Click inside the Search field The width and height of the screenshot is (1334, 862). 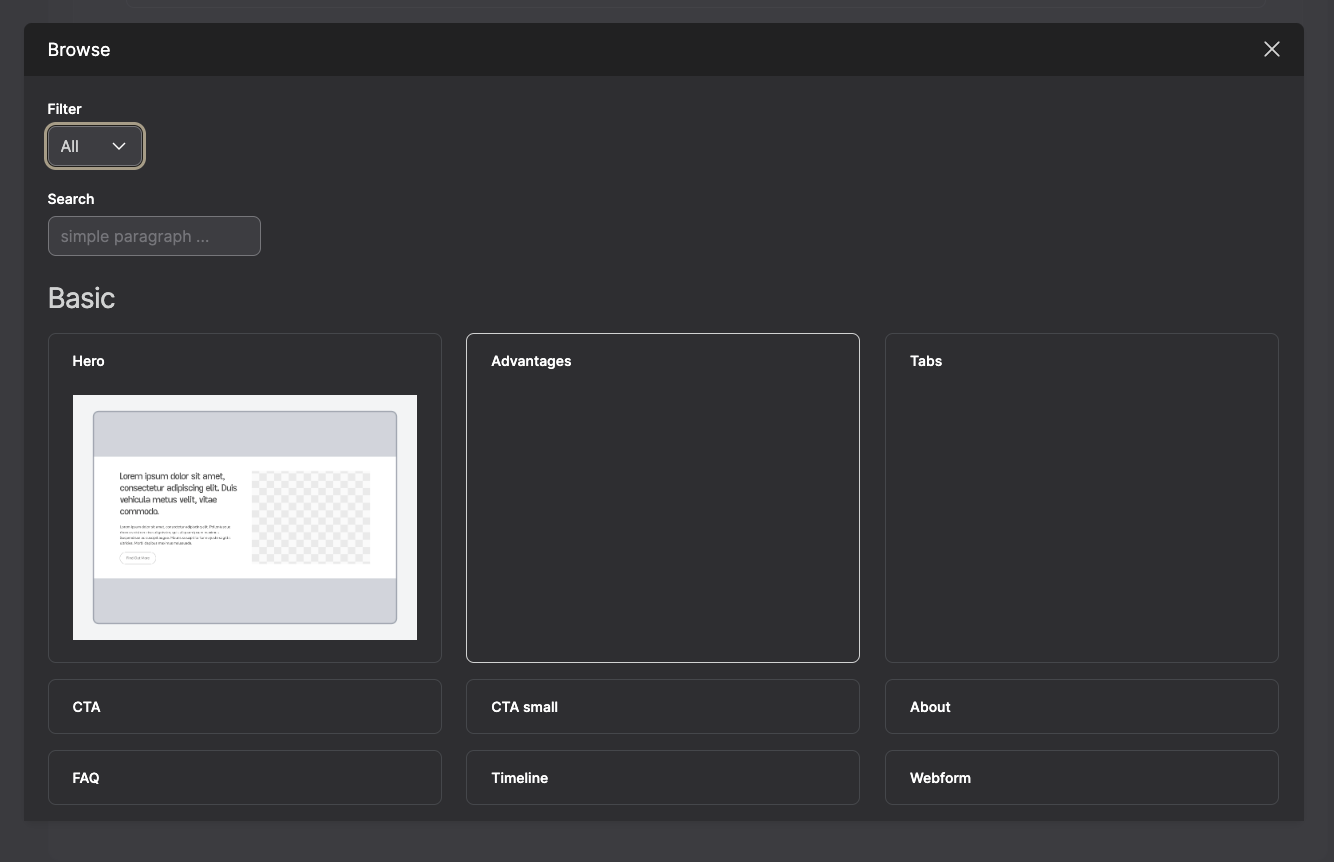tap(154, 236)
